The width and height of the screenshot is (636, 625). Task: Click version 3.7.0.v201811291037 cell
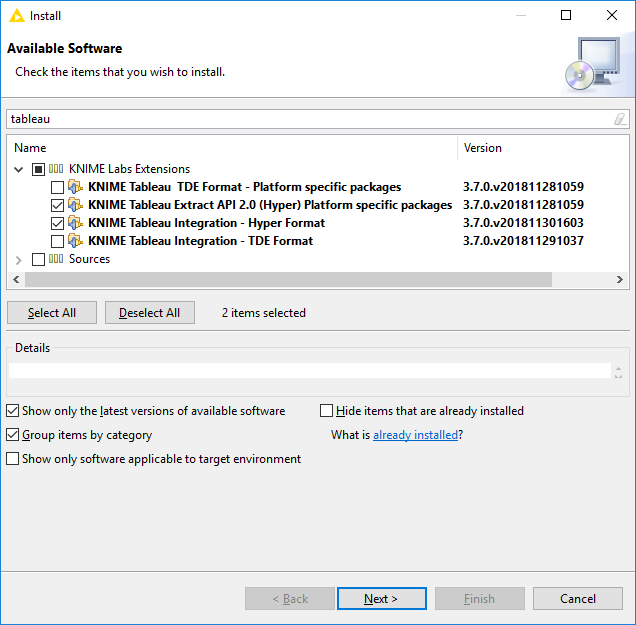523,241
